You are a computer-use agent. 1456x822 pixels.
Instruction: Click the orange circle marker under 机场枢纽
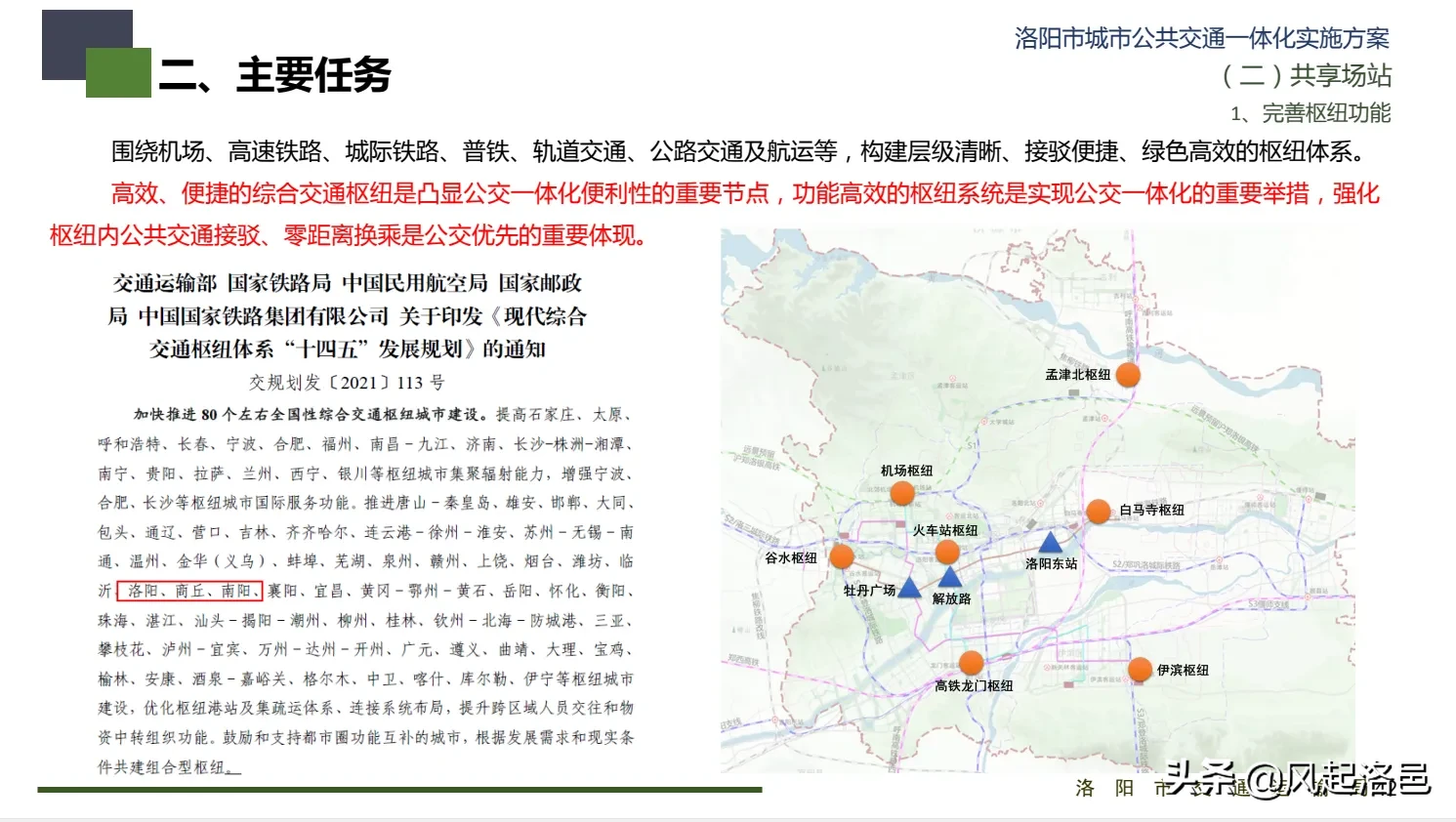coord(902,493)
